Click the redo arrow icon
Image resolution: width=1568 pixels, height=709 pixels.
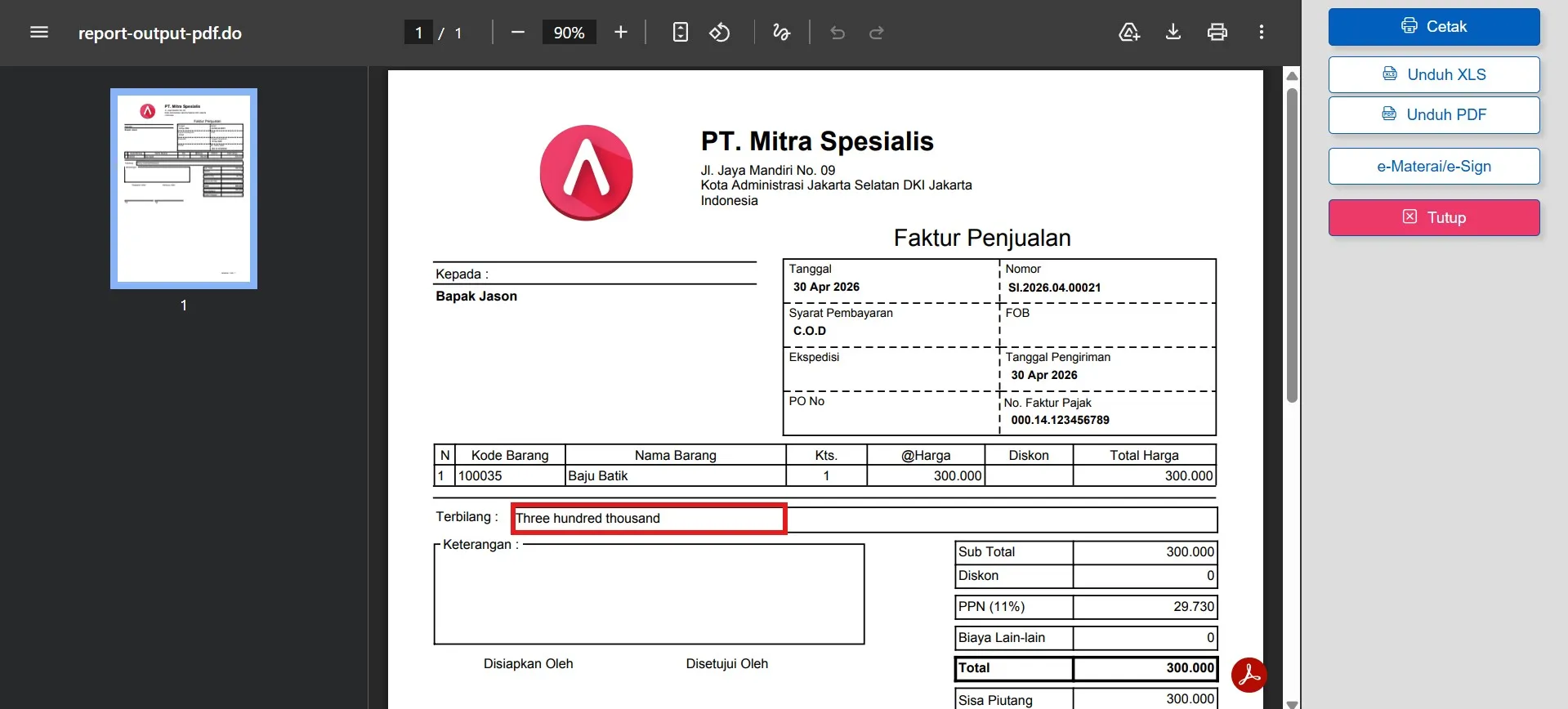pyautogui.click(x=877, y=33)
